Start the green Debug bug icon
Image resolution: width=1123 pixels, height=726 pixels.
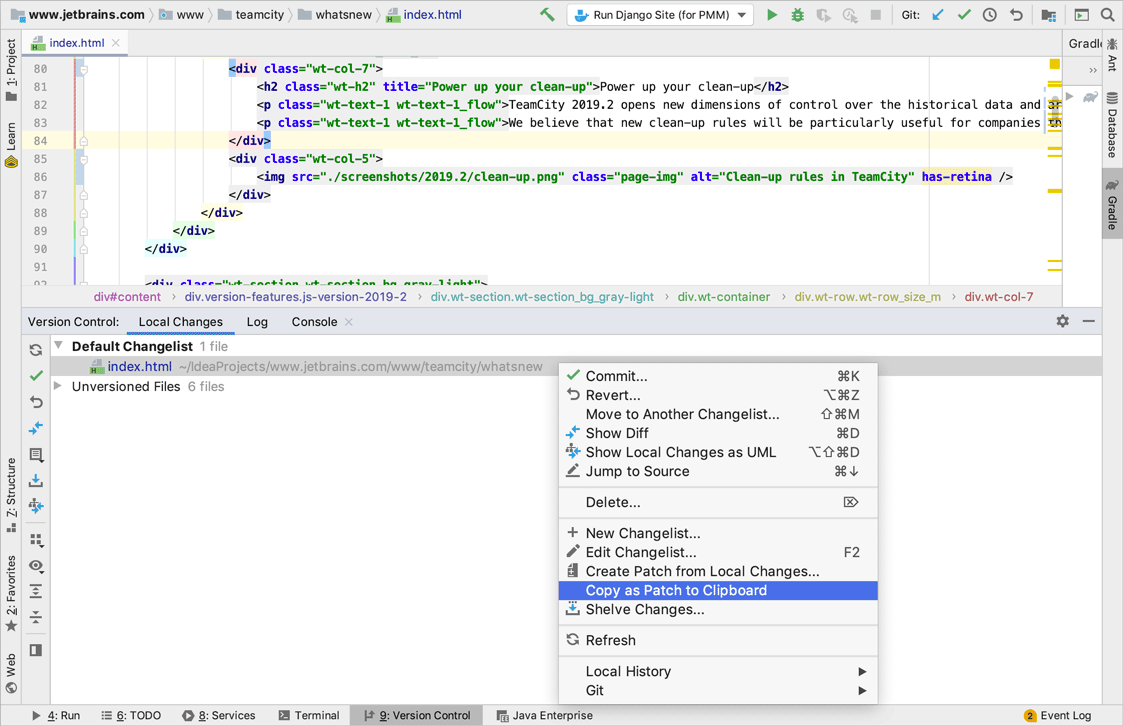pyautogui.click(x=797, y=15)
